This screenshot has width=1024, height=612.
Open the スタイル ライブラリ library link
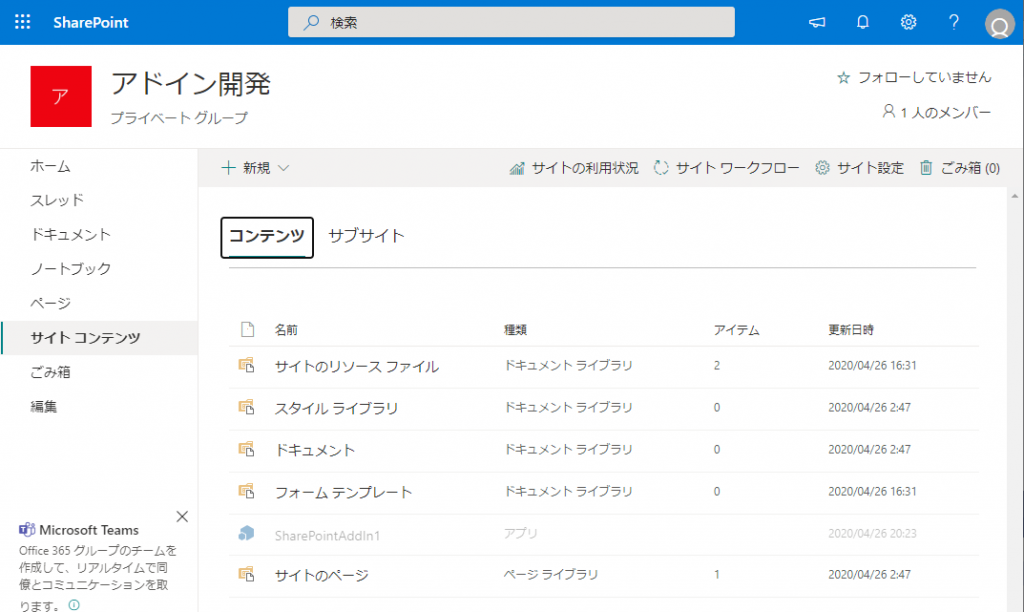point(336,408)
